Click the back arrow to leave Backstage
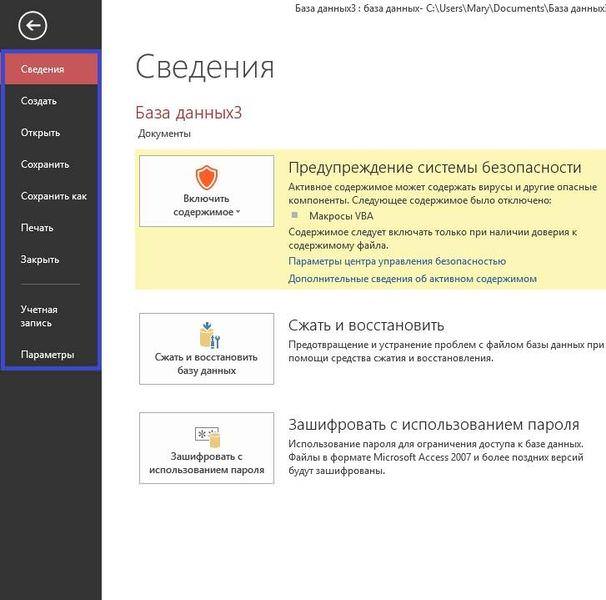 [32, 26]
